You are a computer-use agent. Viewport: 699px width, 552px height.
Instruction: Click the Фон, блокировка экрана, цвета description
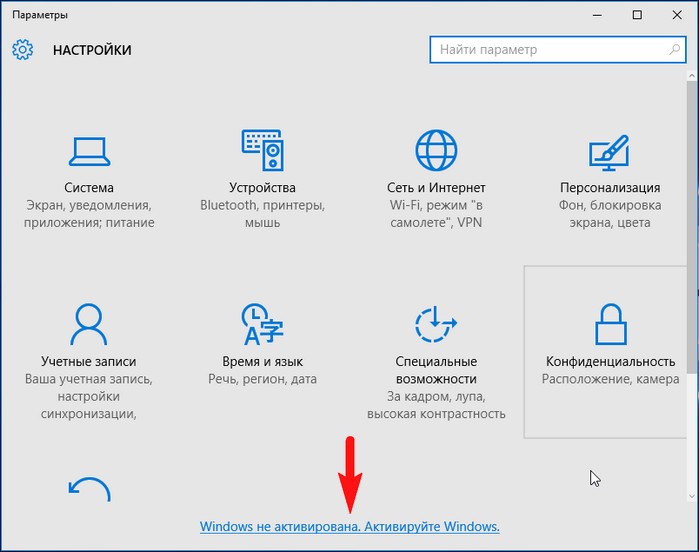coord(610,214)
